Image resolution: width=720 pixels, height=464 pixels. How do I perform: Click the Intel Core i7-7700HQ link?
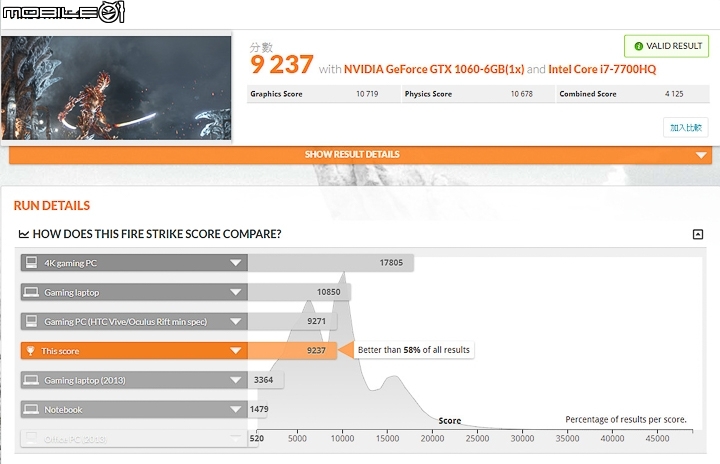click(602, 69)
